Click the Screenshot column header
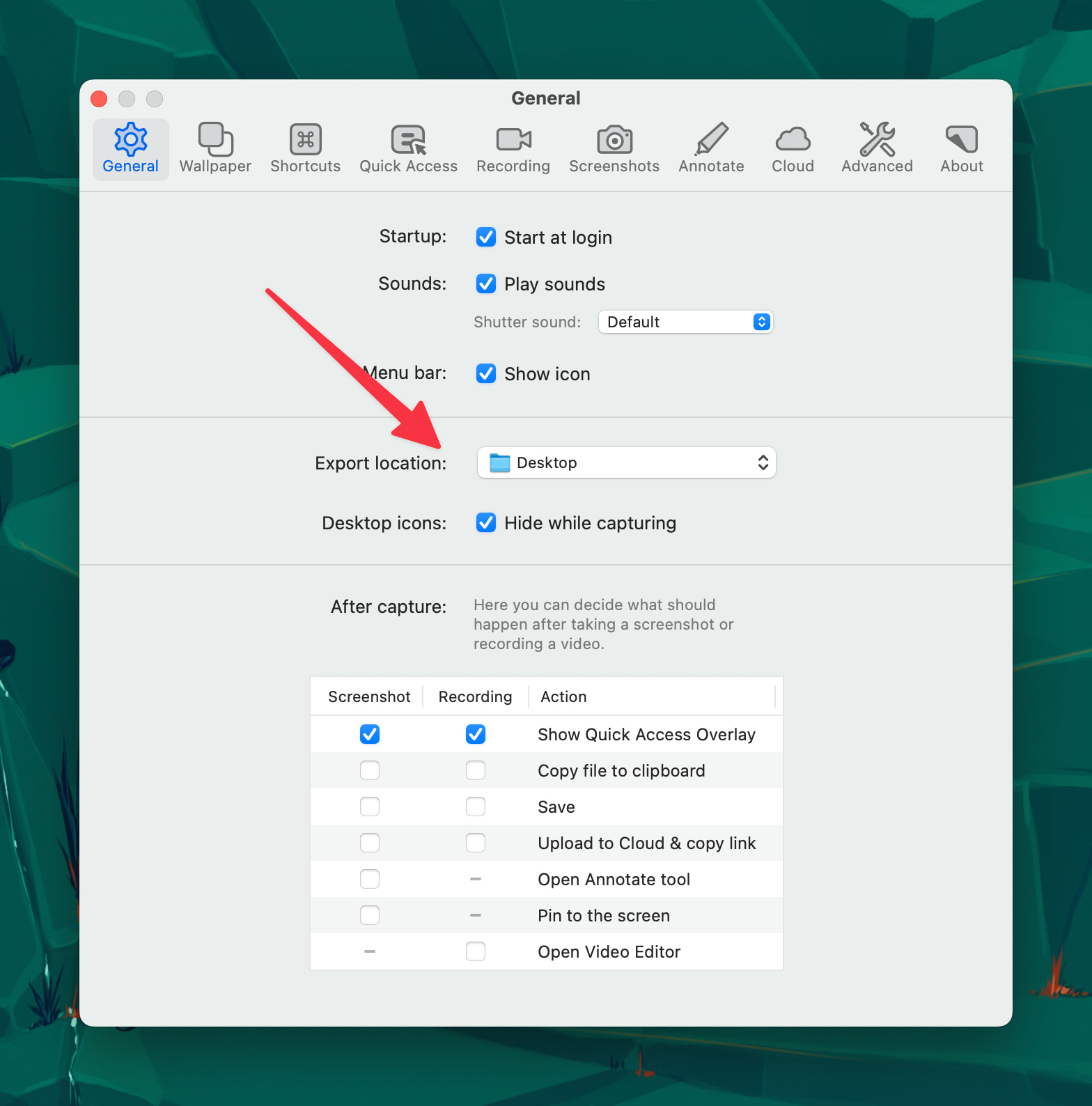The image size is (1092, 1106). click(x=369, y=696)
